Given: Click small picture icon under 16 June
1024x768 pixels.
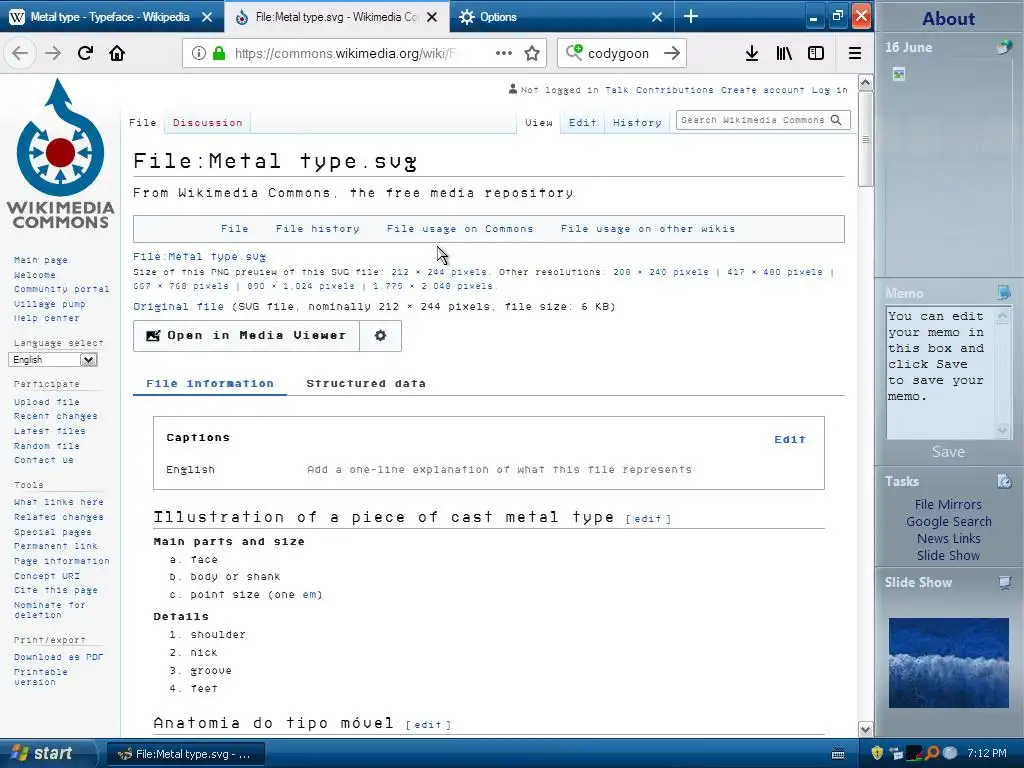Looking at the screenshot, I should pos(899,74).
